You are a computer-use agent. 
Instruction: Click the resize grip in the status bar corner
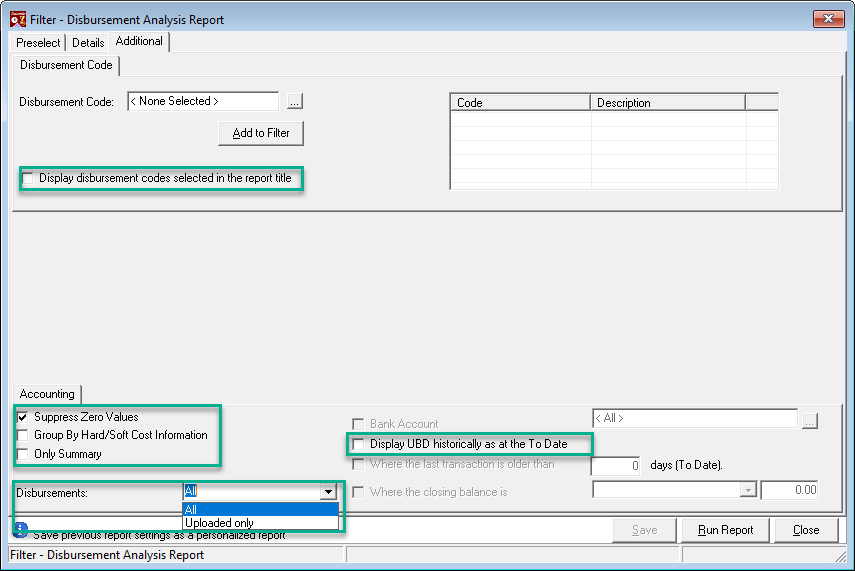click(840, 556)
